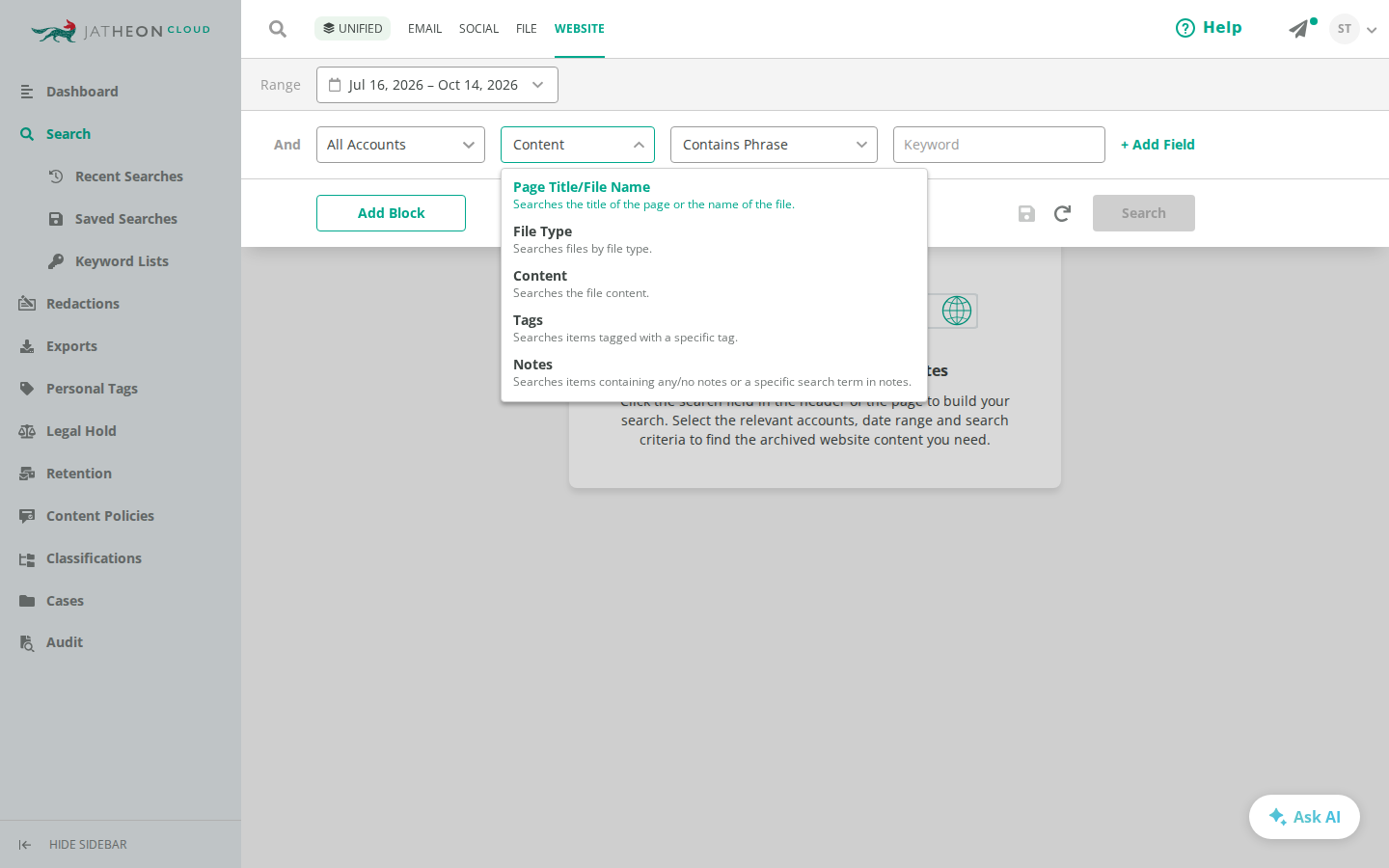The width and height of the screenshot is (1389, 868).
Task: Click the Jatheon Cloud logo
Action: tap(120, 31)
